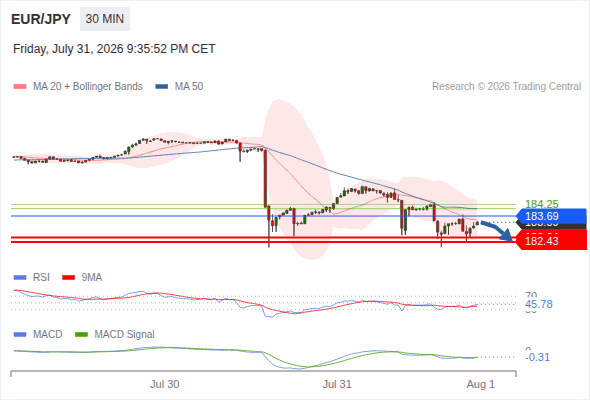Click the blue 183.69 price tag

click(x=551, y=216)
